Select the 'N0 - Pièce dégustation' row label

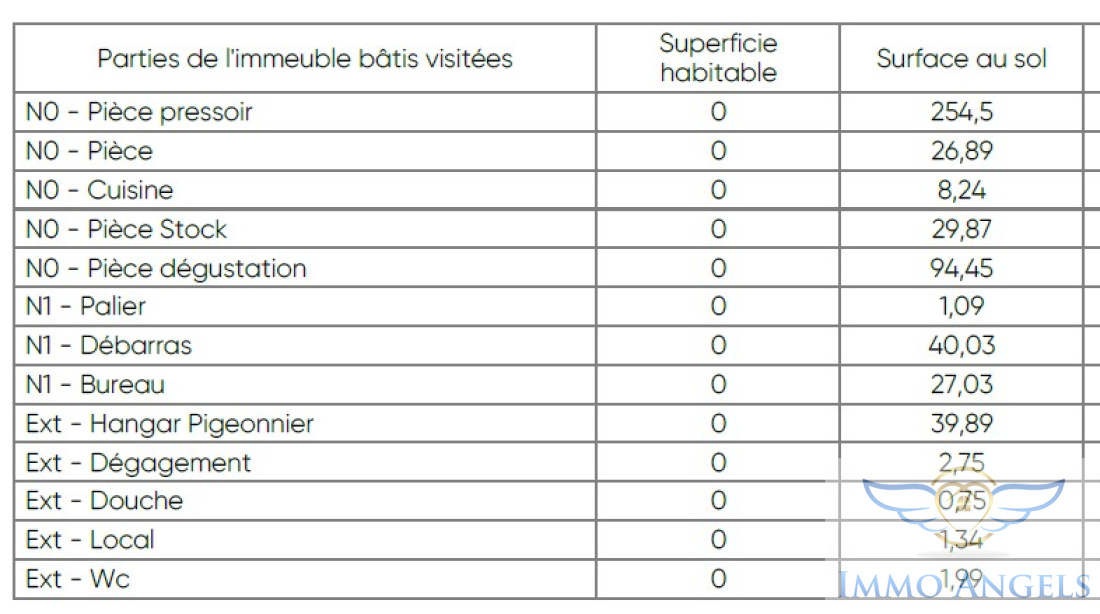(x=166, y=268)
